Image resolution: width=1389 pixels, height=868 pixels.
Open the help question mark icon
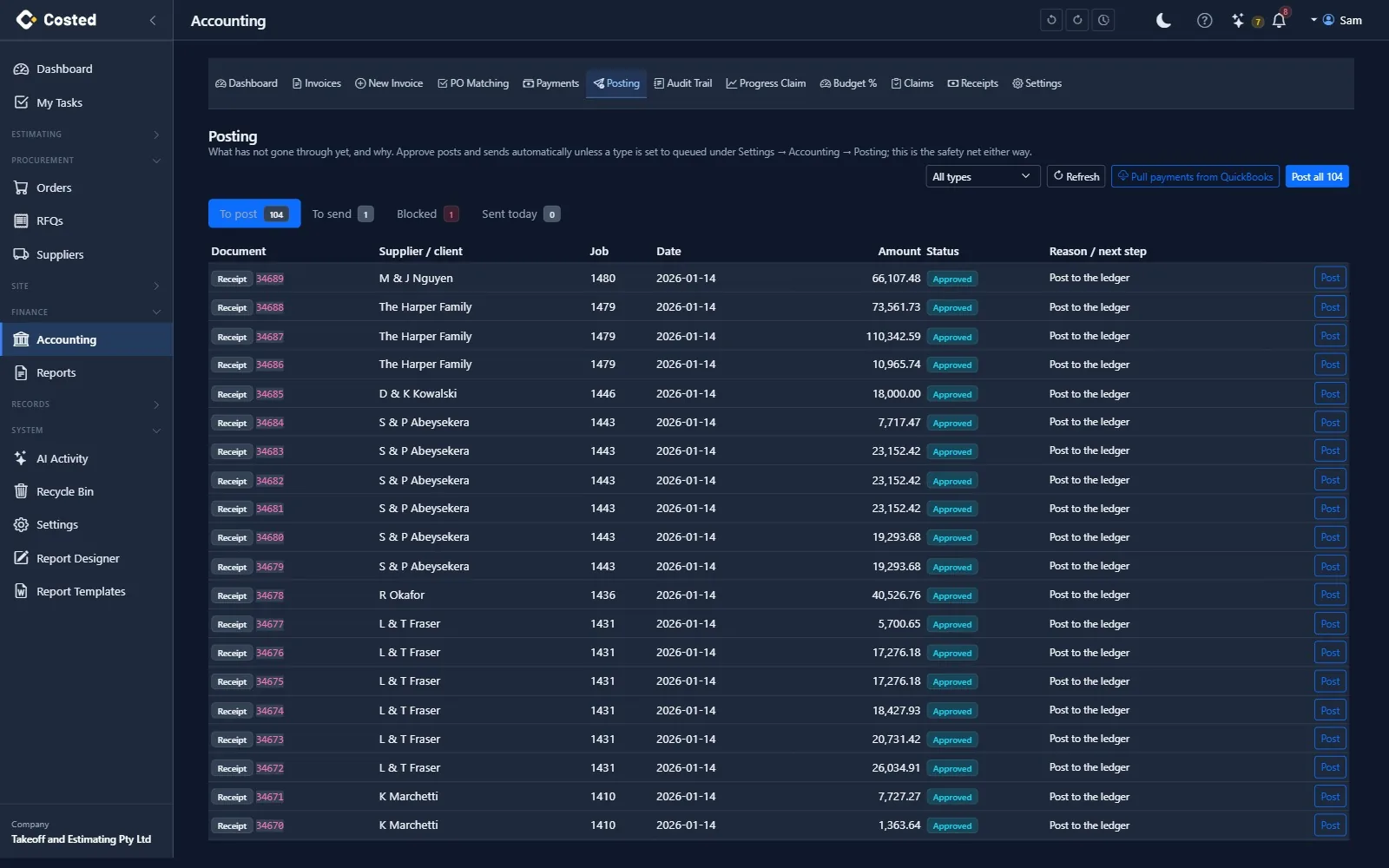click(x=1204, y=20)
